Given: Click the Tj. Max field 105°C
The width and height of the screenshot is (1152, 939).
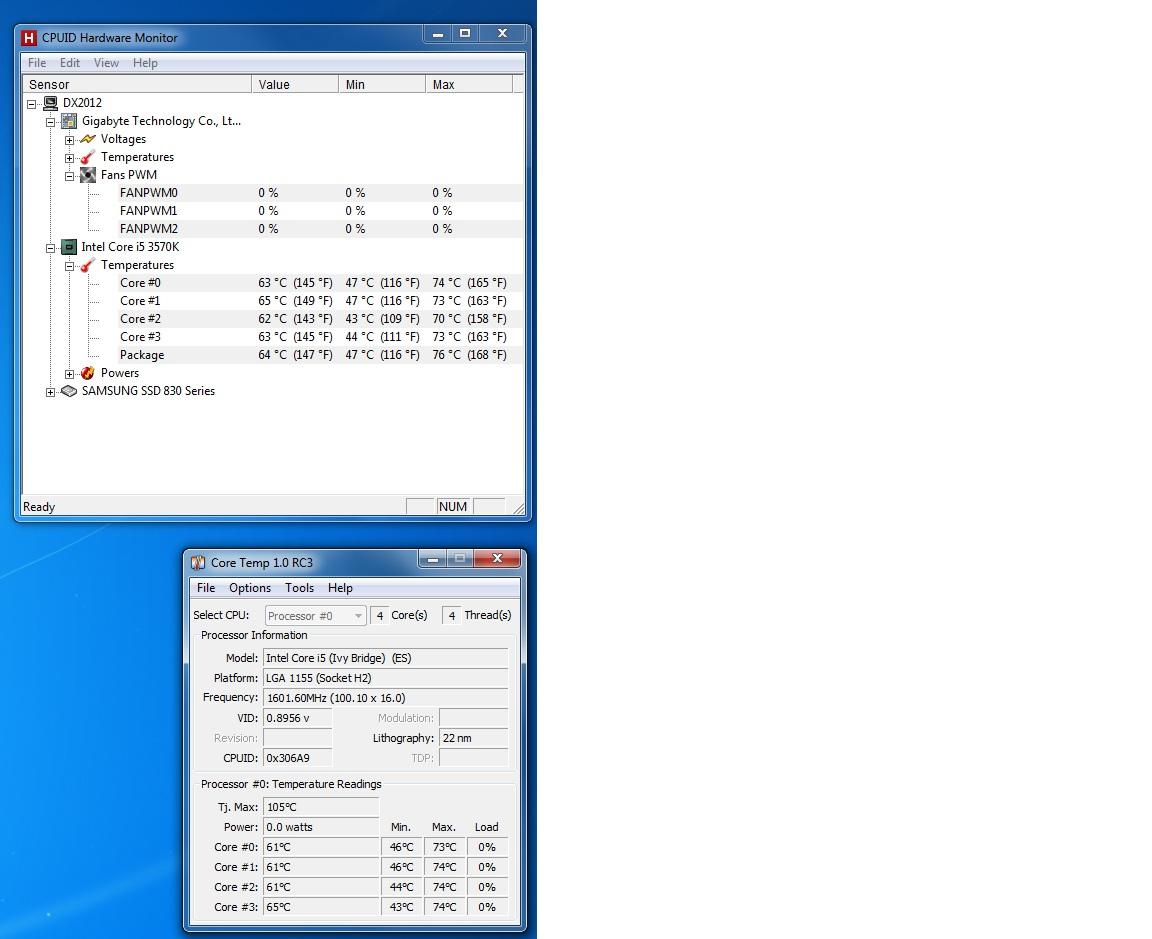Looking at the screenshot, I should (321, 807).
